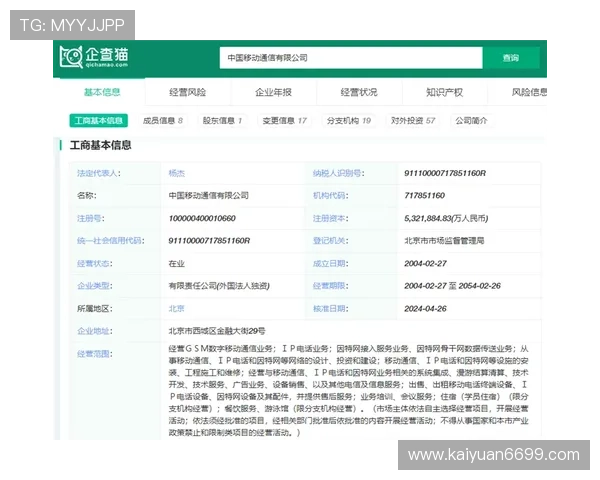This screenshot has height=480, width=600.
Task: Click the 登记机关 label
Action: coord(331,241)
